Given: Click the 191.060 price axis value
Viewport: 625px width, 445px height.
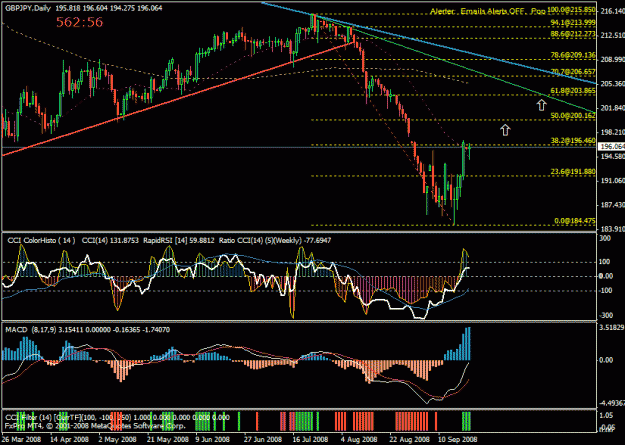Looking at the screenshot, I should pyautogui.click(x=613, y=180).
